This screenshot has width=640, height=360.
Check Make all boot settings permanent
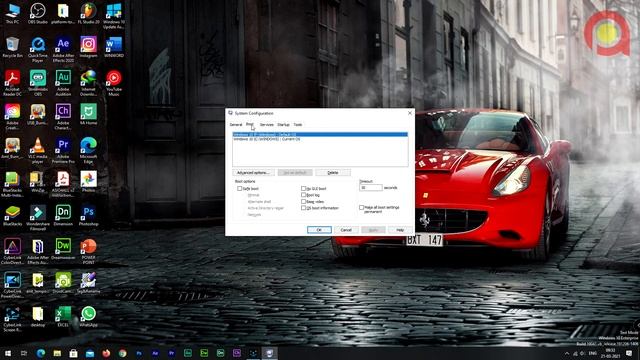pyautogui.click(x=361, y=208)
